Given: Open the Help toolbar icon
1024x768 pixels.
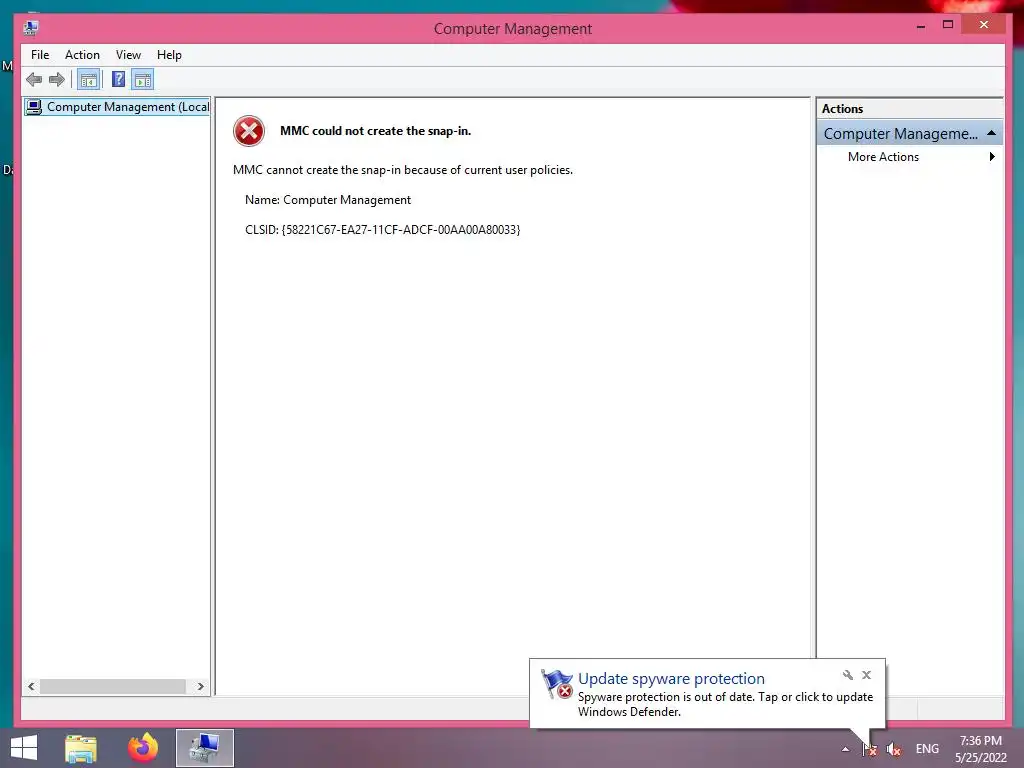Looking at the screenshot, I should pos(118,80).
